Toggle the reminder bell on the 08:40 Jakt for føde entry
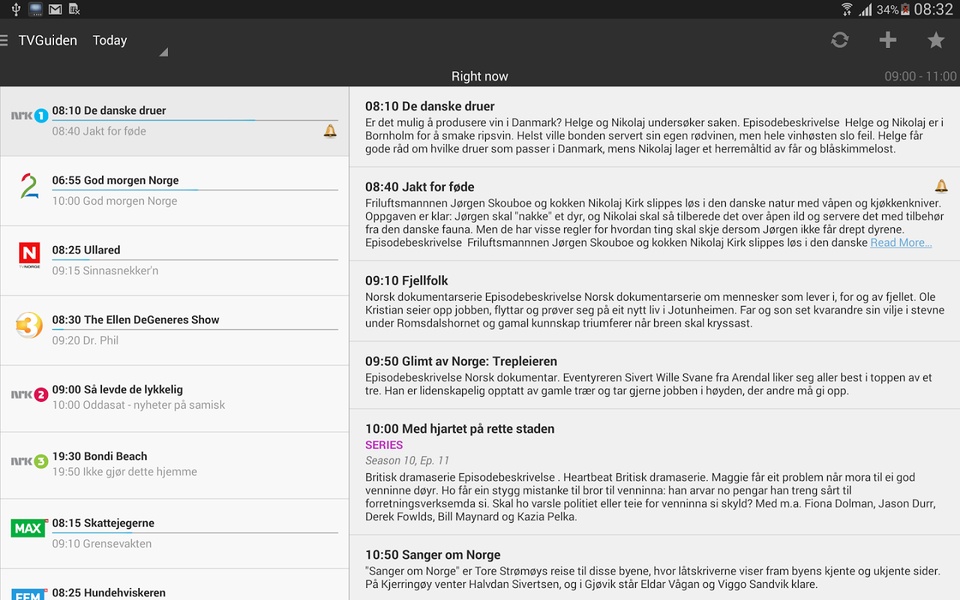 coord(941,186)
